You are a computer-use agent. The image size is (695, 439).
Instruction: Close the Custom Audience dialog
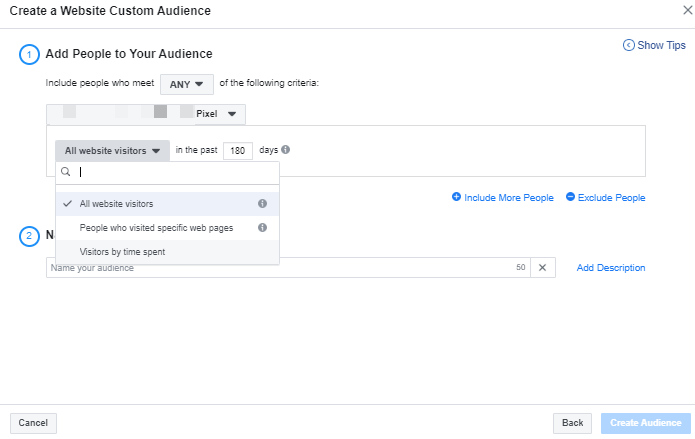(x=681, y=10)
